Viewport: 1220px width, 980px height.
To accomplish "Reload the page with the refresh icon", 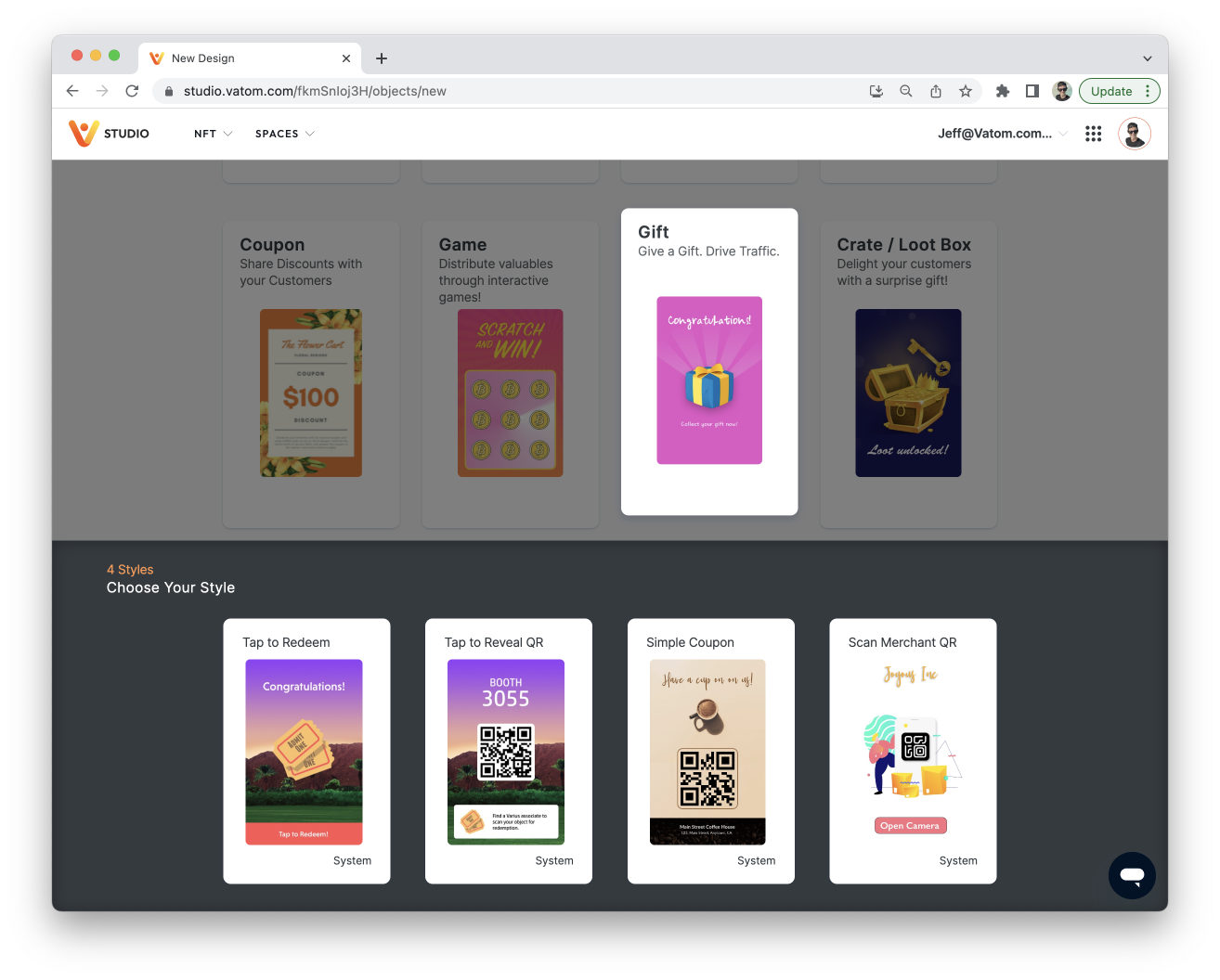I will click(x=132, y=91).
